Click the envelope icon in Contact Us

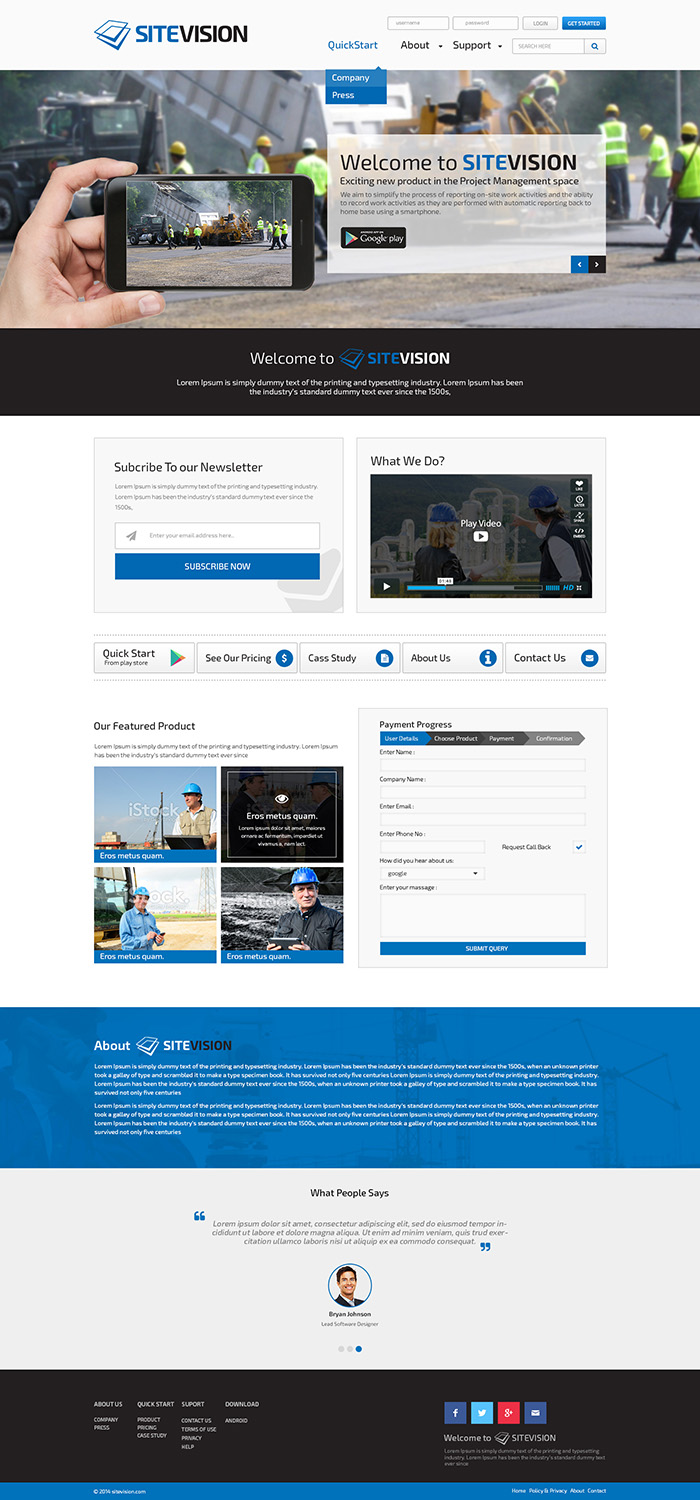589,658
